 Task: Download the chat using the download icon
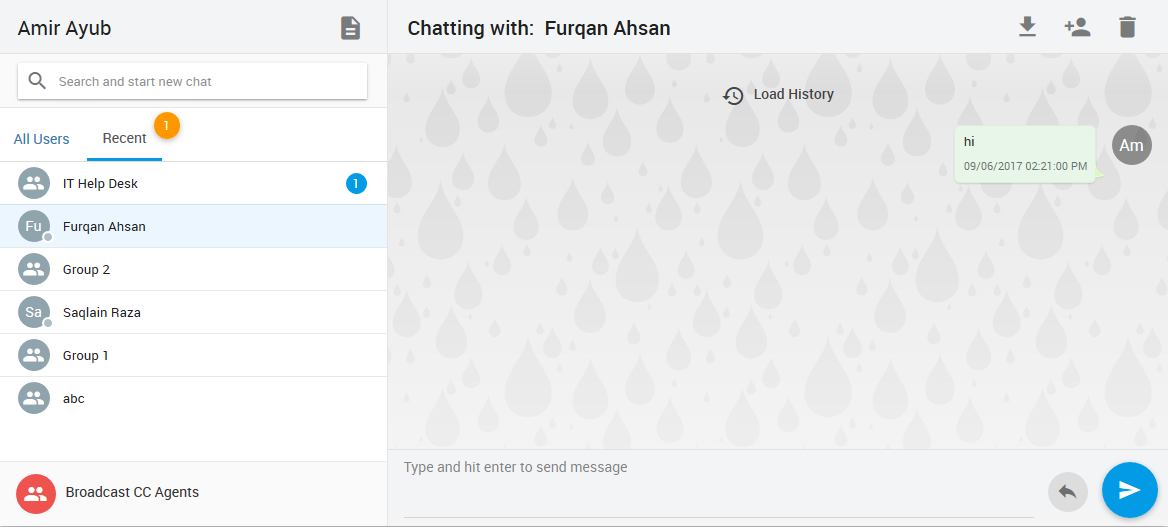tap(1027, 27)
